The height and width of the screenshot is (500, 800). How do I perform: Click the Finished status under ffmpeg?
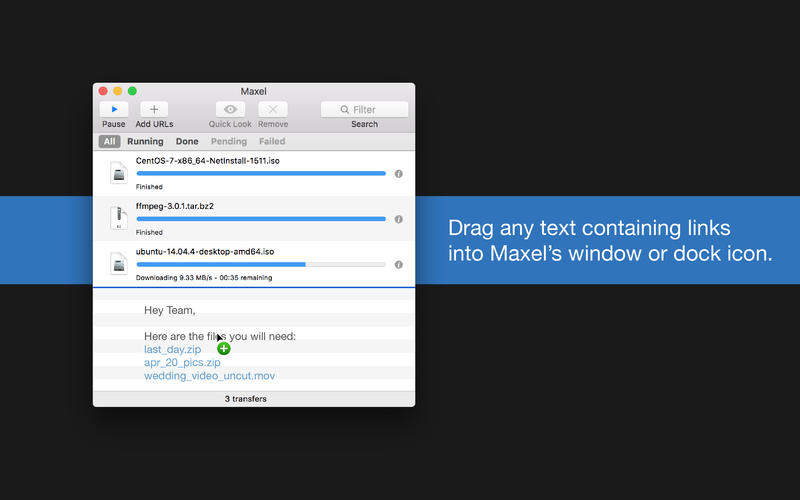point(149,232)
